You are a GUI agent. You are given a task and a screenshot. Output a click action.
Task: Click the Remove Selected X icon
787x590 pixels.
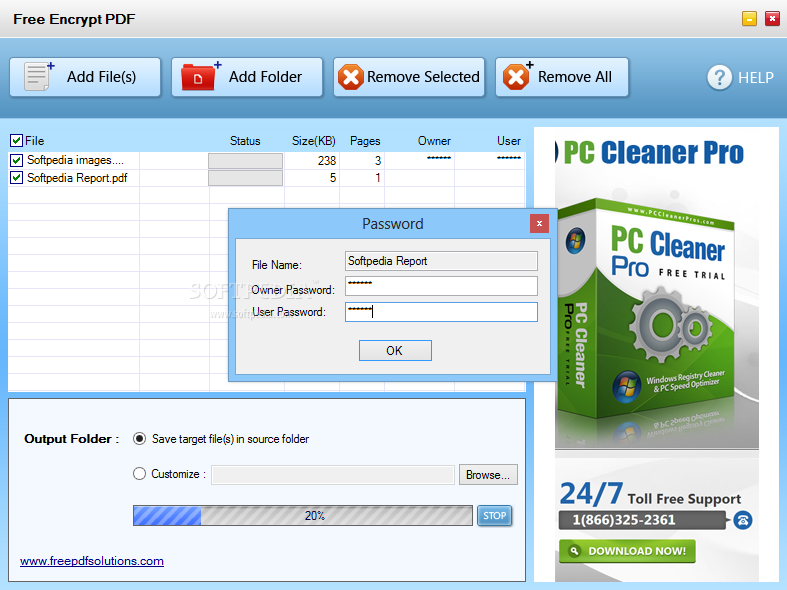351,77
